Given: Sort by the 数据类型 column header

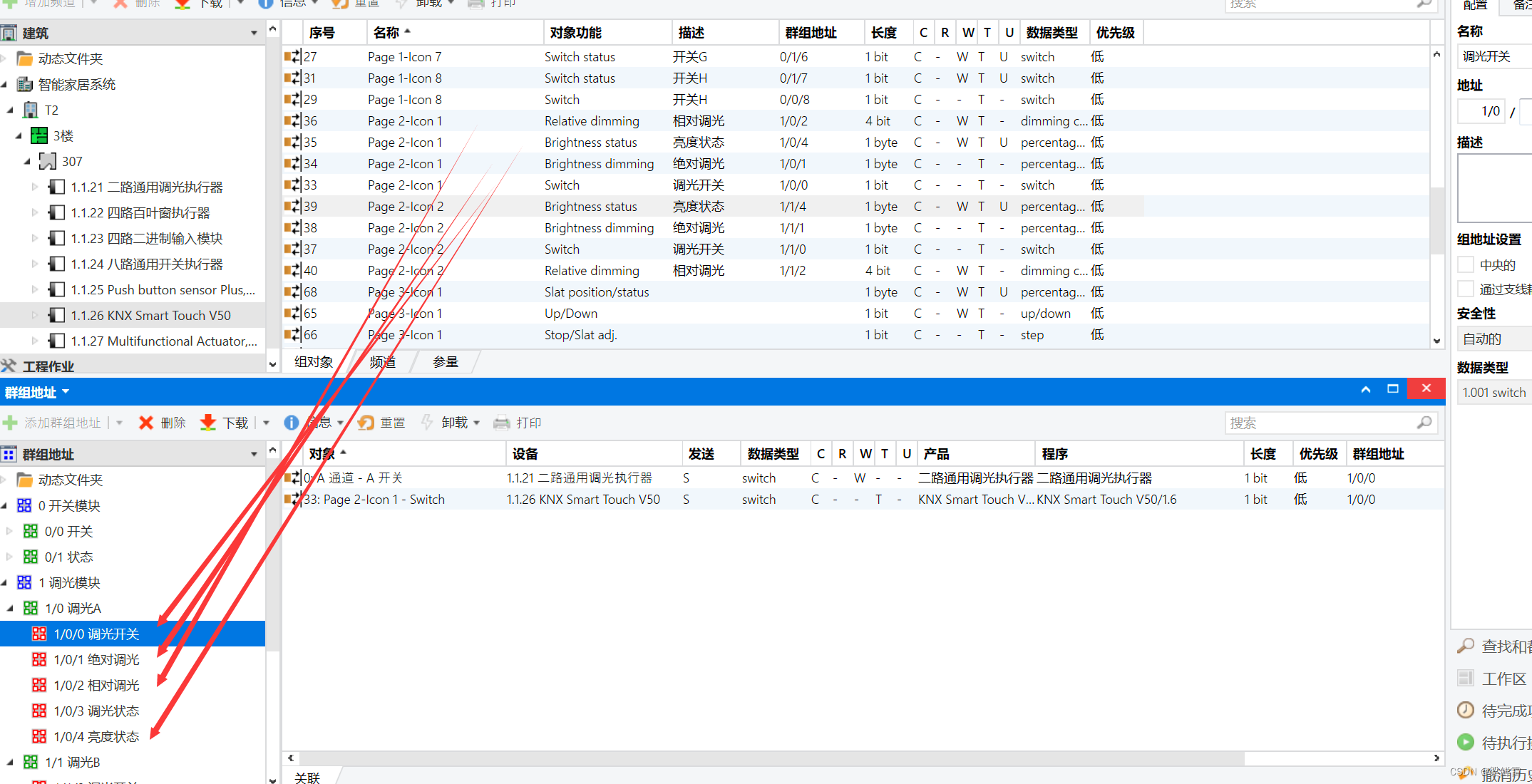Looking at the screenshot, I should point(773,454).
